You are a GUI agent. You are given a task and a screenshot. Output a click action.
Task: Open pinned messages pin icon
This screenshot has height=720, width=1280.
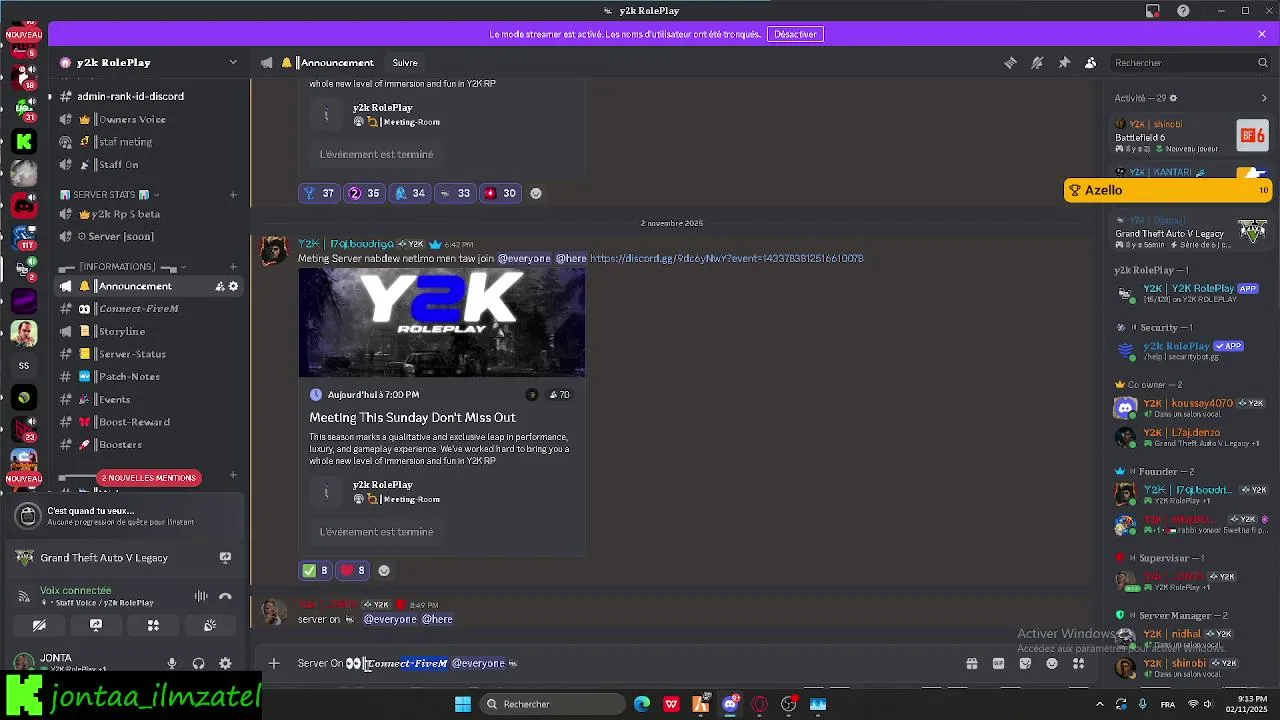[x=1064, y=62]
